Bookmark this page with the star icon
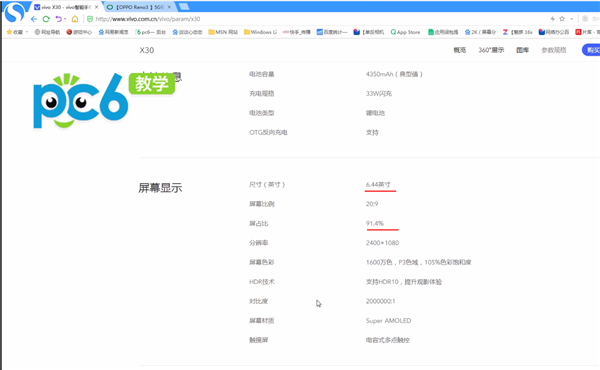 point(562,19)
